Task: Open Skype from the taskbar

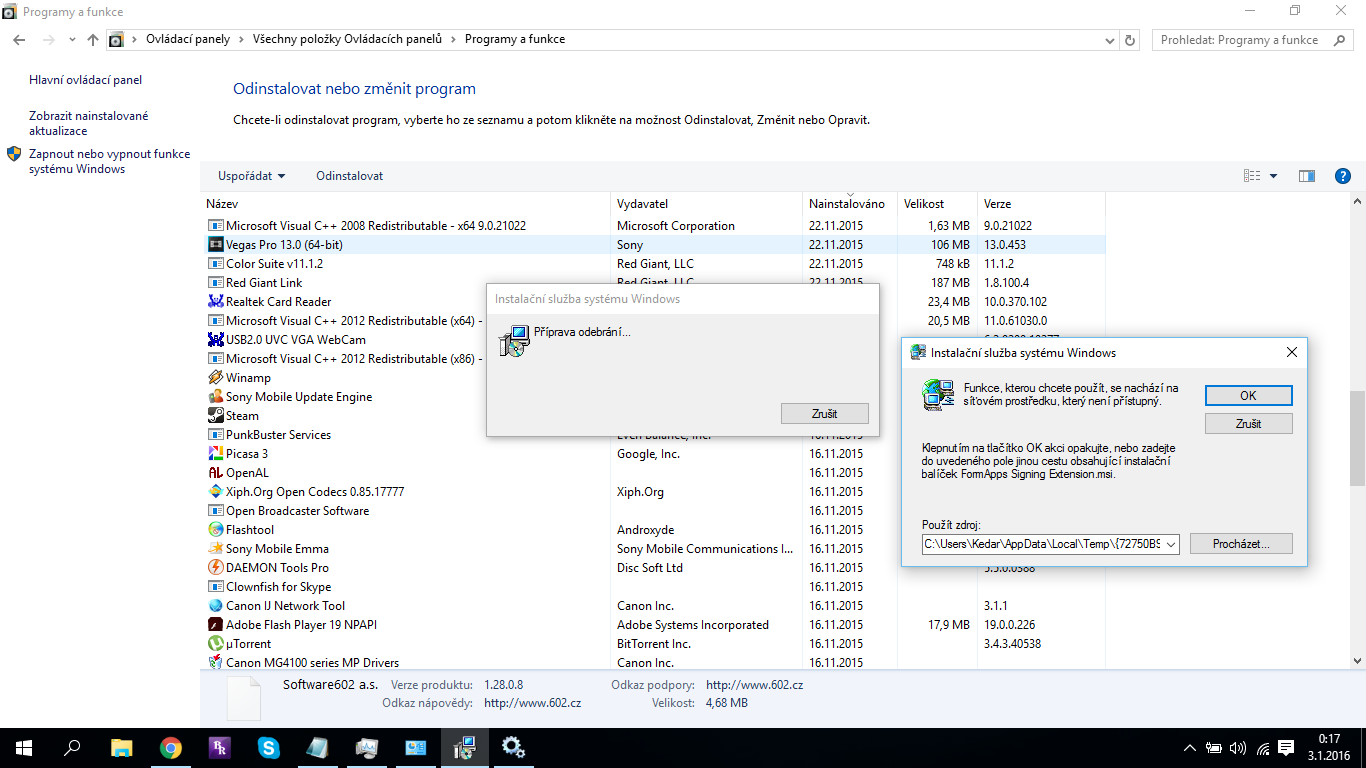Action: (269, 747)
